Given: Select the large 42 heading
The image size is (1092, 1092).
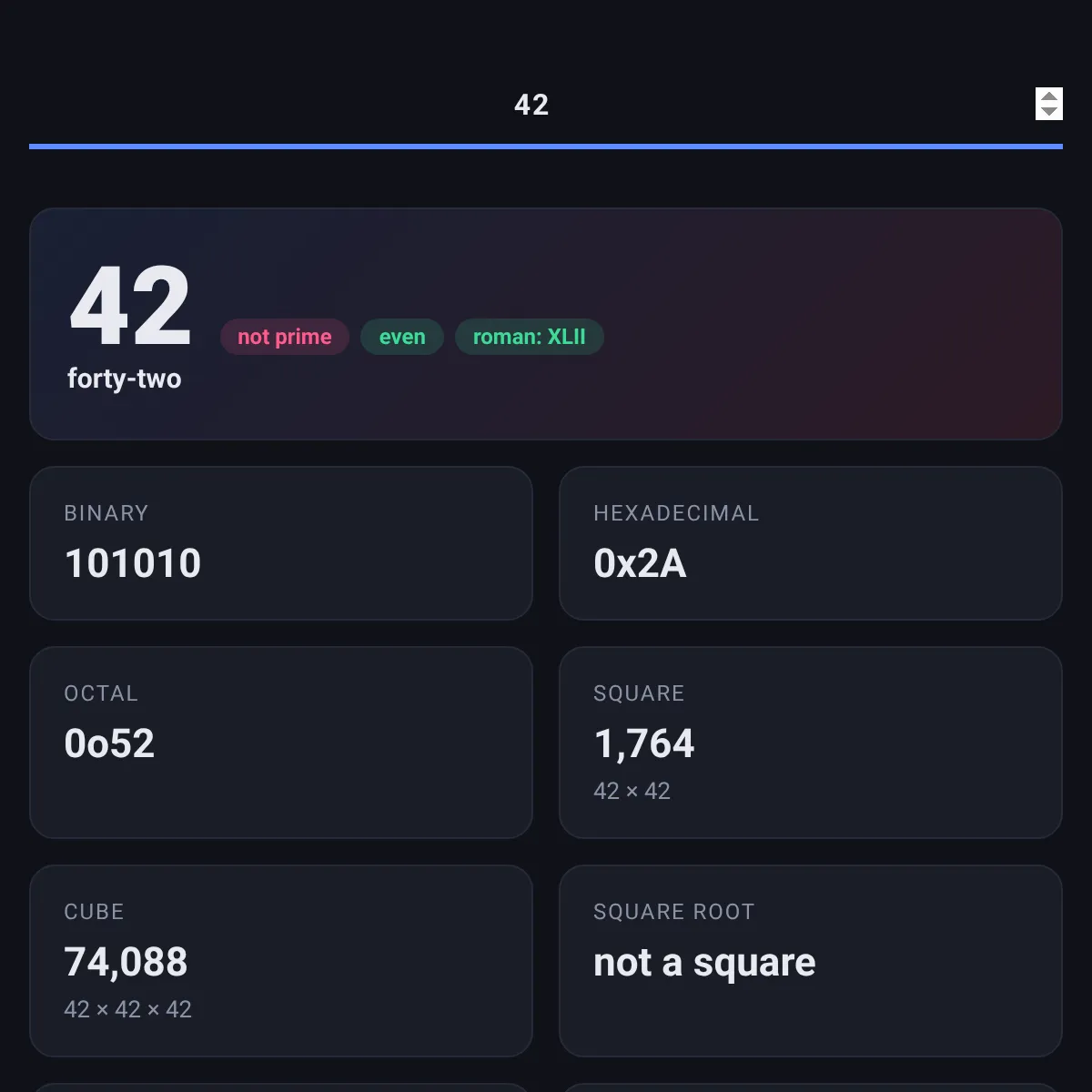Looking at the screenshot, I should pyautogui.click(x=130, y=307).
